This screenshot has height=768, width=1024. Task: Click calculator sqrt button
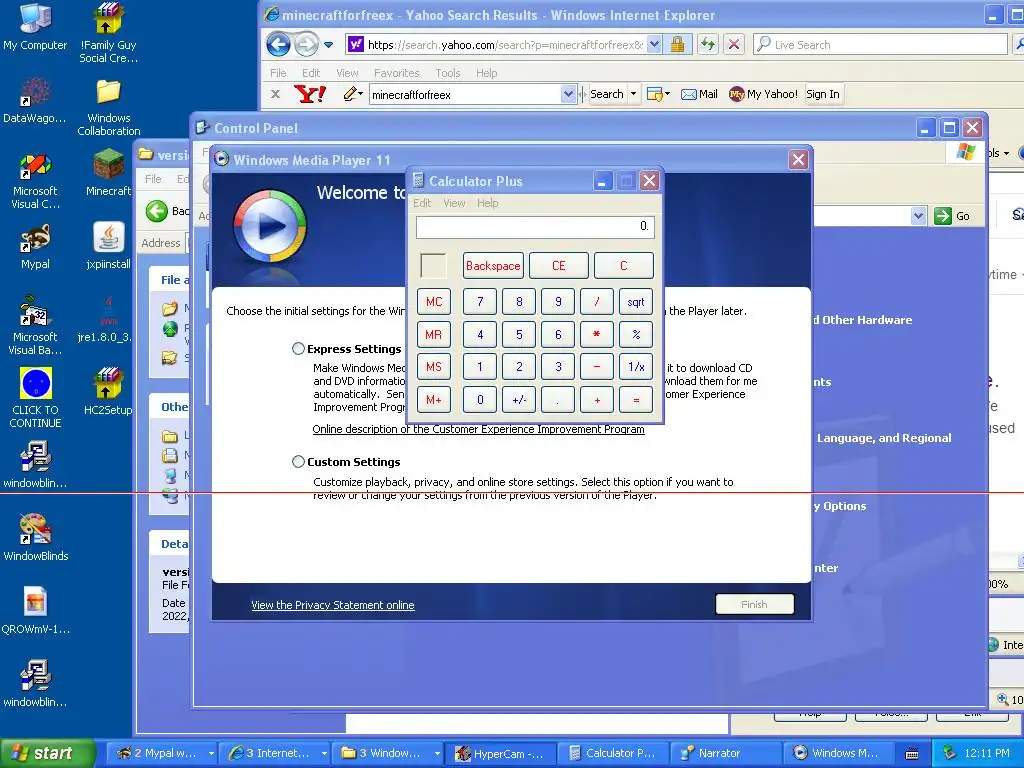[635, 302]
